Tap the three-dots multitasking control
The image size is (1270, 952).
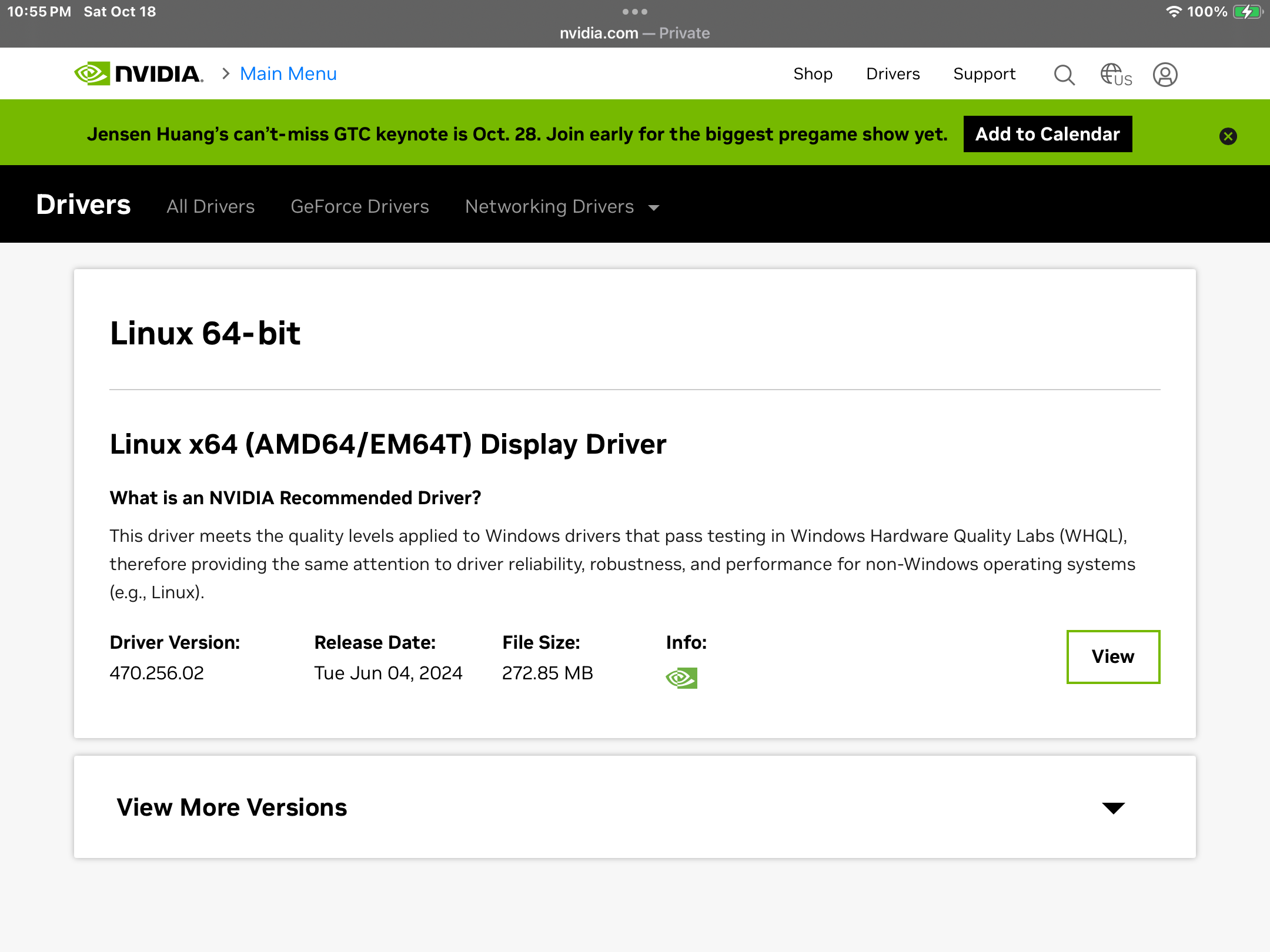click(x=634, y=11)
